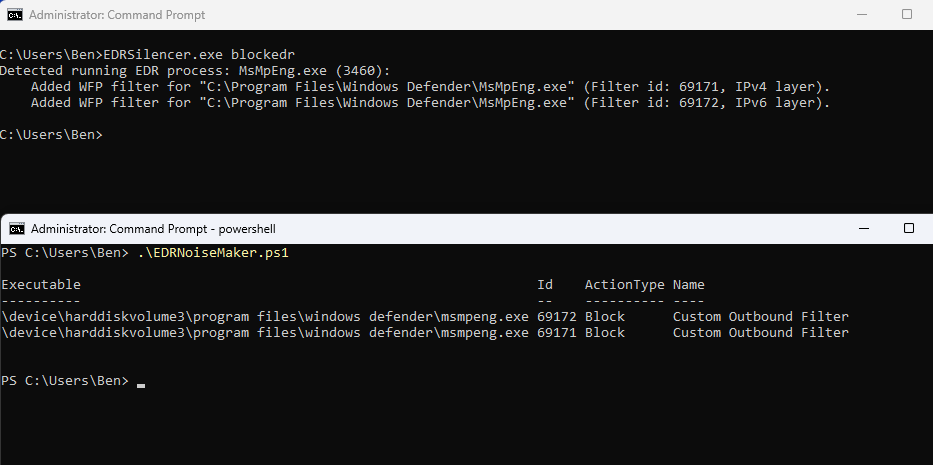933x465 pixels.
Task: Click the blinking cursor at the PowerShell prompt
Action: click(141, 383)
